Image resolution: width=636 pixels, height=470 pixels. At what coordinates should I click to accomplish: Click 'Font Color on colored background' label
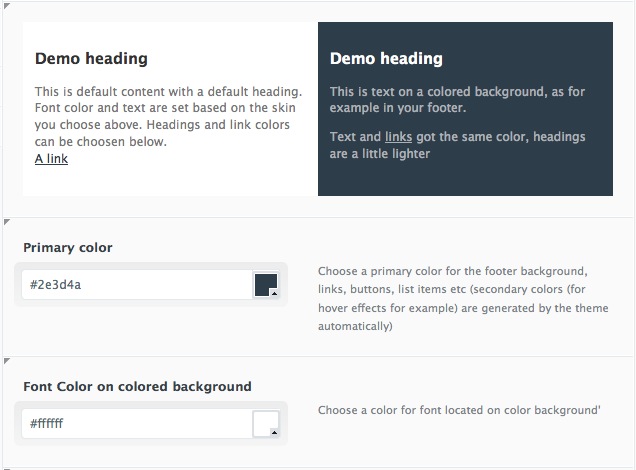click(138, 386)
